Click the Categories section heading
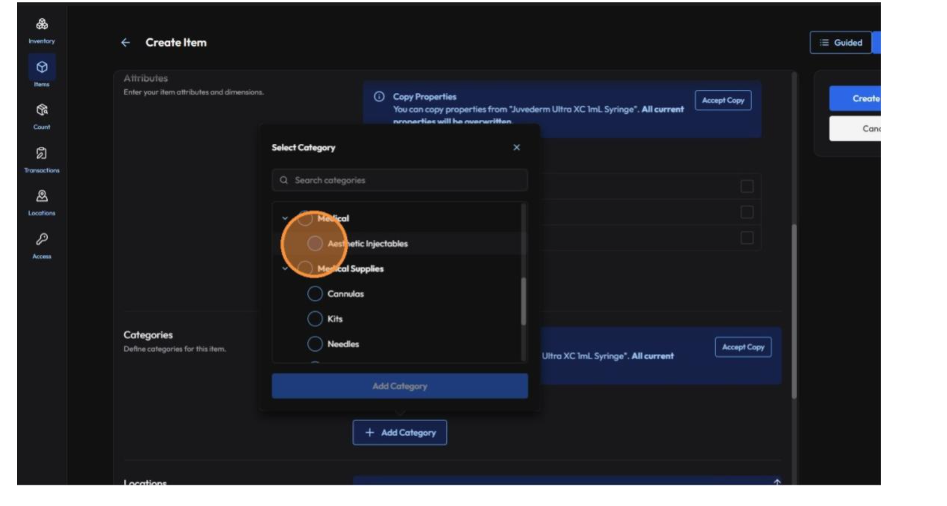 coord(148,335)
